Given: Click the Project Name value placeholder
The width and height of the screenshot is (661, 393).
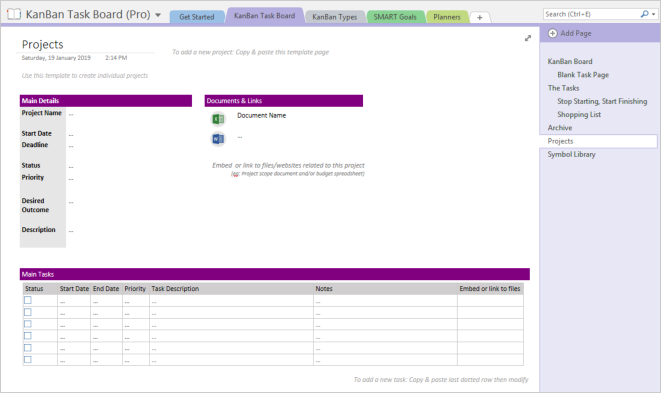Looking at the screenshot, I should pos(71,114).
